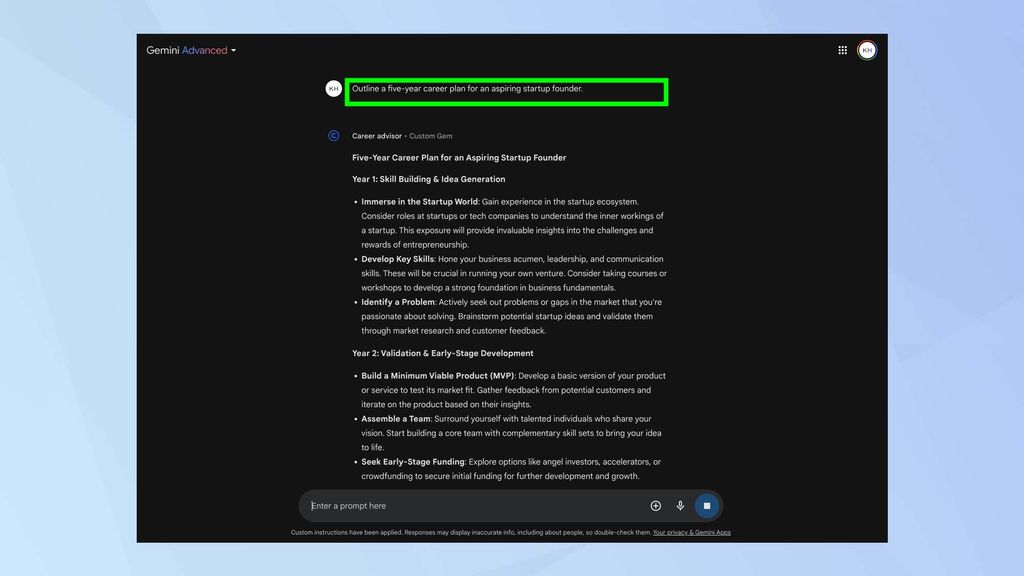The width and height of the screenshot is (1024, 576).
Task: Switch to the Advanced version of Gemini
Action: [205, 50]
